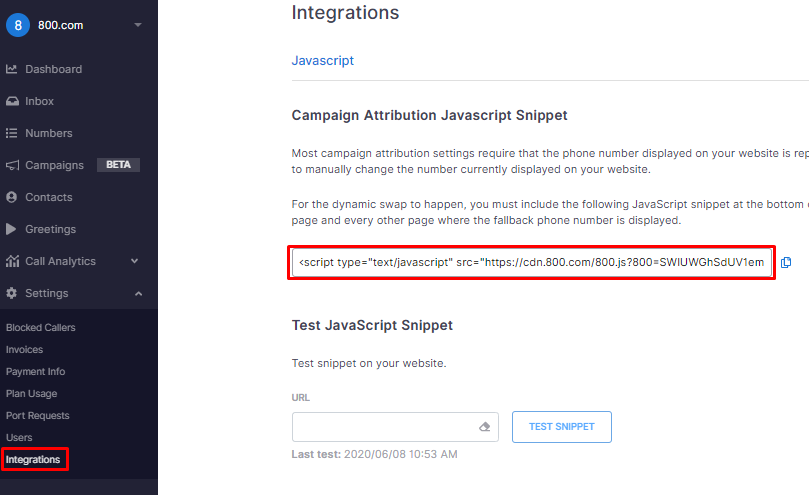Open Blocked Callers settings page
The width and height of the screenshot is (809, 495).
pos(41,328)
